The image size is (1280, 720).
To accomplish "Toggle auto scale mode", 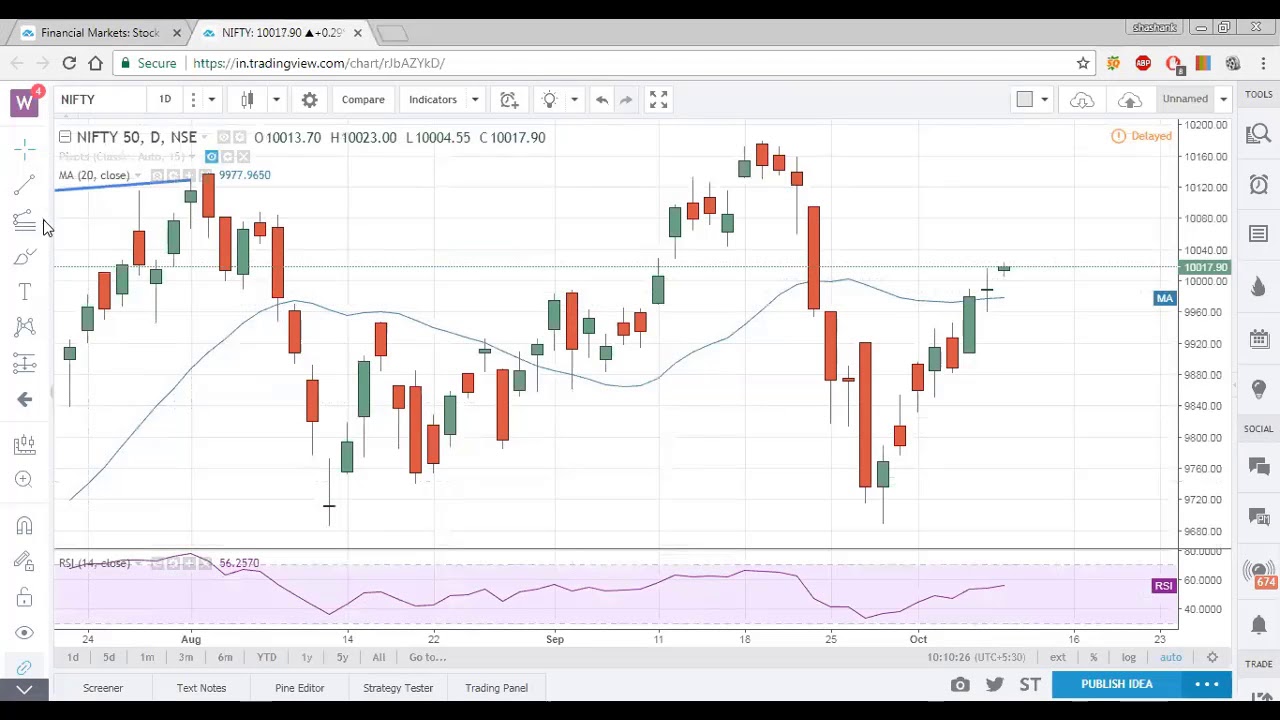I will click(1170, 657).
